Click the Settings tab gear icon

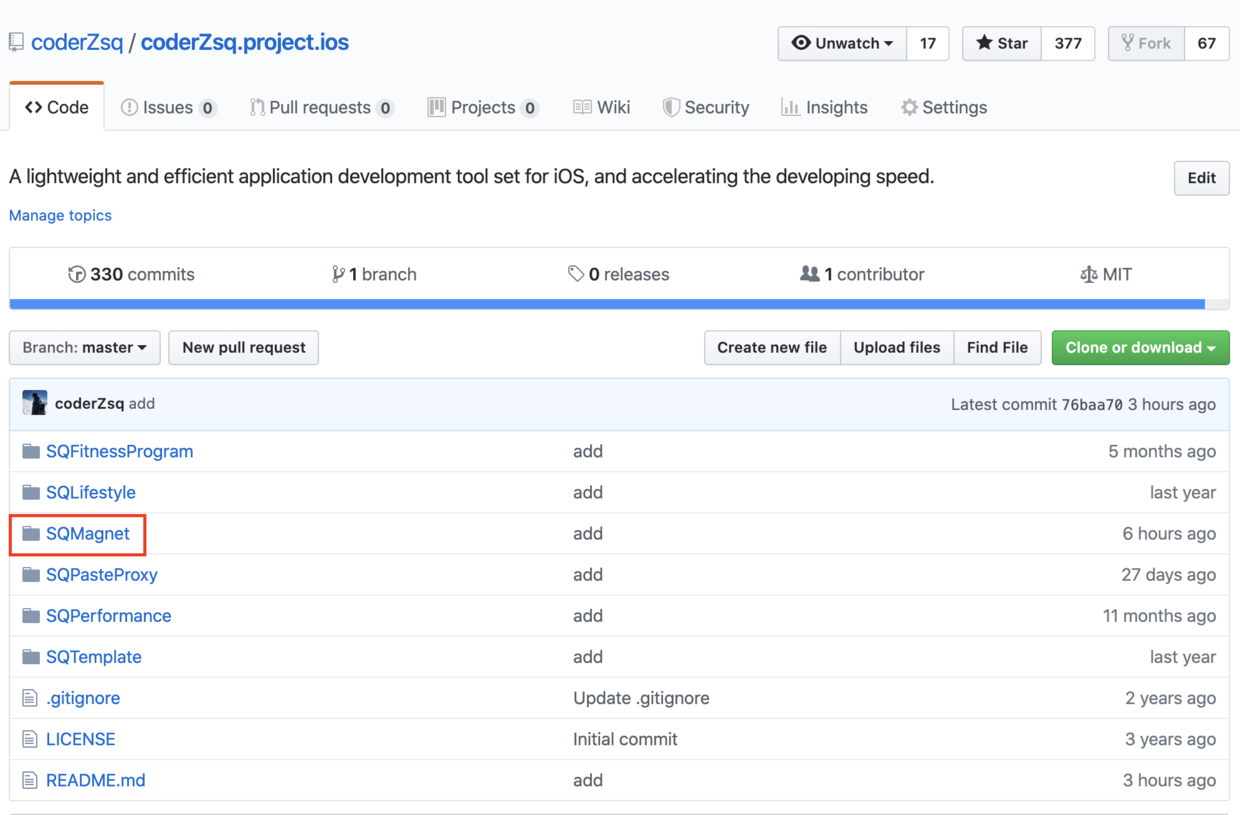point(909,107)
